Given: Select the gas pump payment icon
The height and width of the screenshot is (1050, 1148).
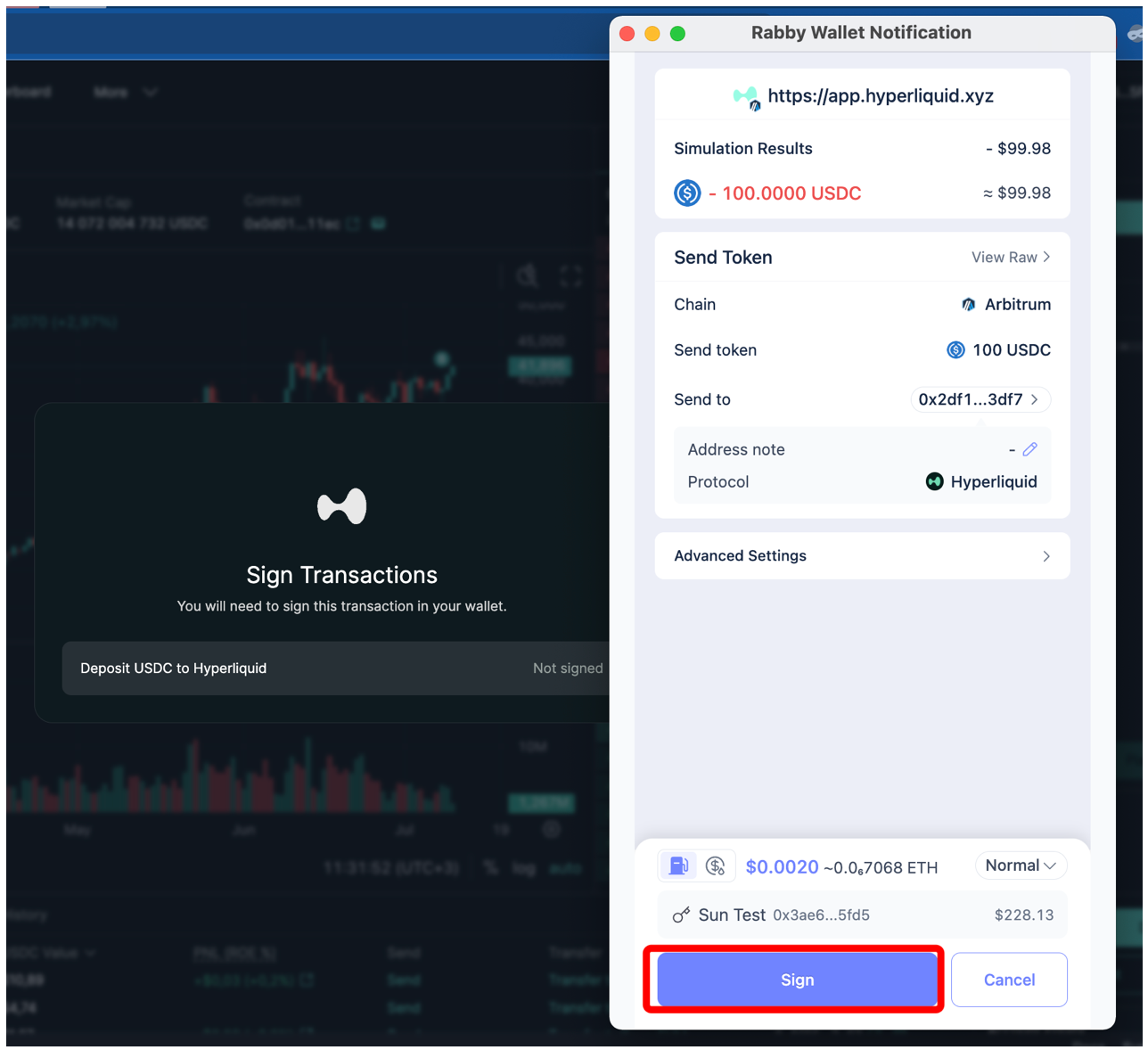Looking at the screenshot, I should click(678, 865).
